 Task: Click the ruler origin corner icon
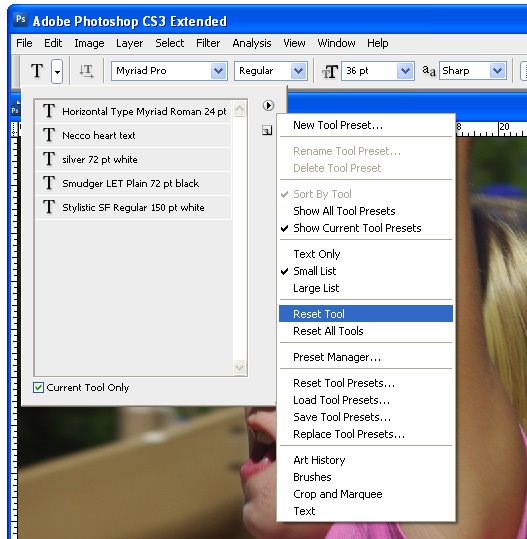pyautogui.click(x=14, y=130)
